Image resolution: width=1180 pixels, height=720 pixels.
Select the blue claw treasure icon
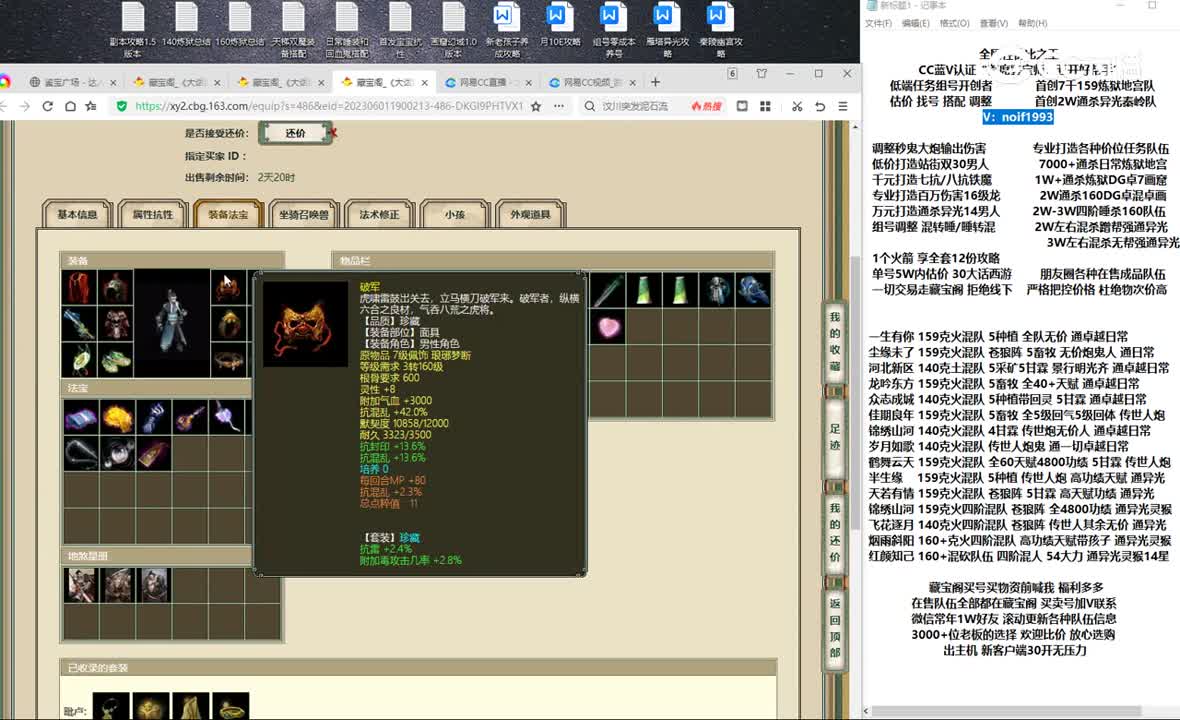(154, 417)
